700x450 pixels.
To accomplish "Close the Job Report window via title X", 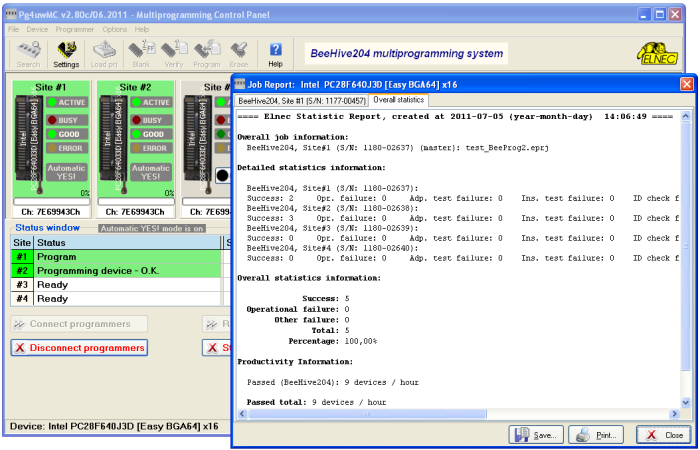I will coord(687,84).
